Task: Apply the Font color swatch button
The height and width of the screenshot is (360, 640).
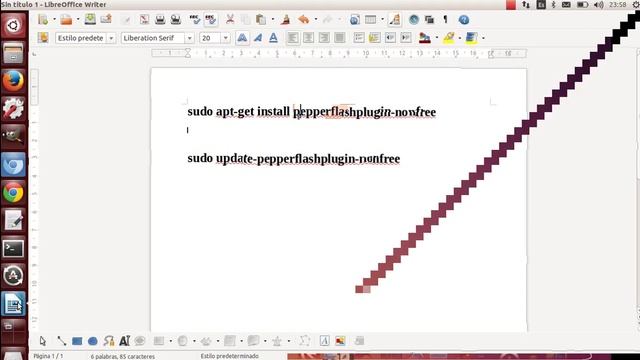Action: [x=425, y=38]
